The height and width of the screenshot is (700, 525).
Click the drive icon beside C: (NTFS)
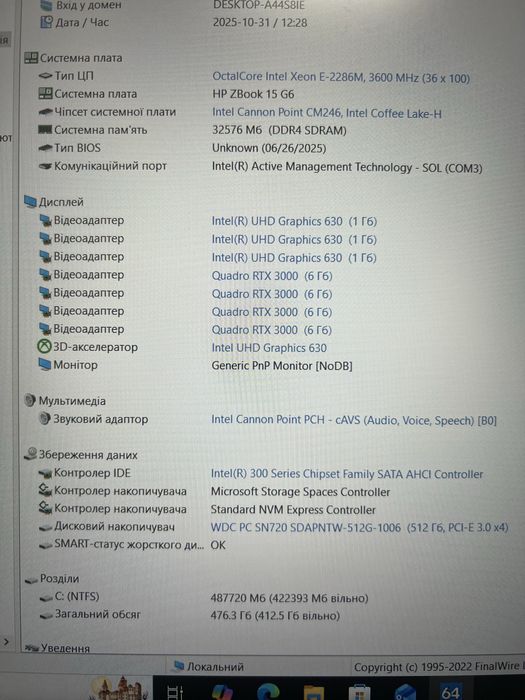click(x=46, y=597)
